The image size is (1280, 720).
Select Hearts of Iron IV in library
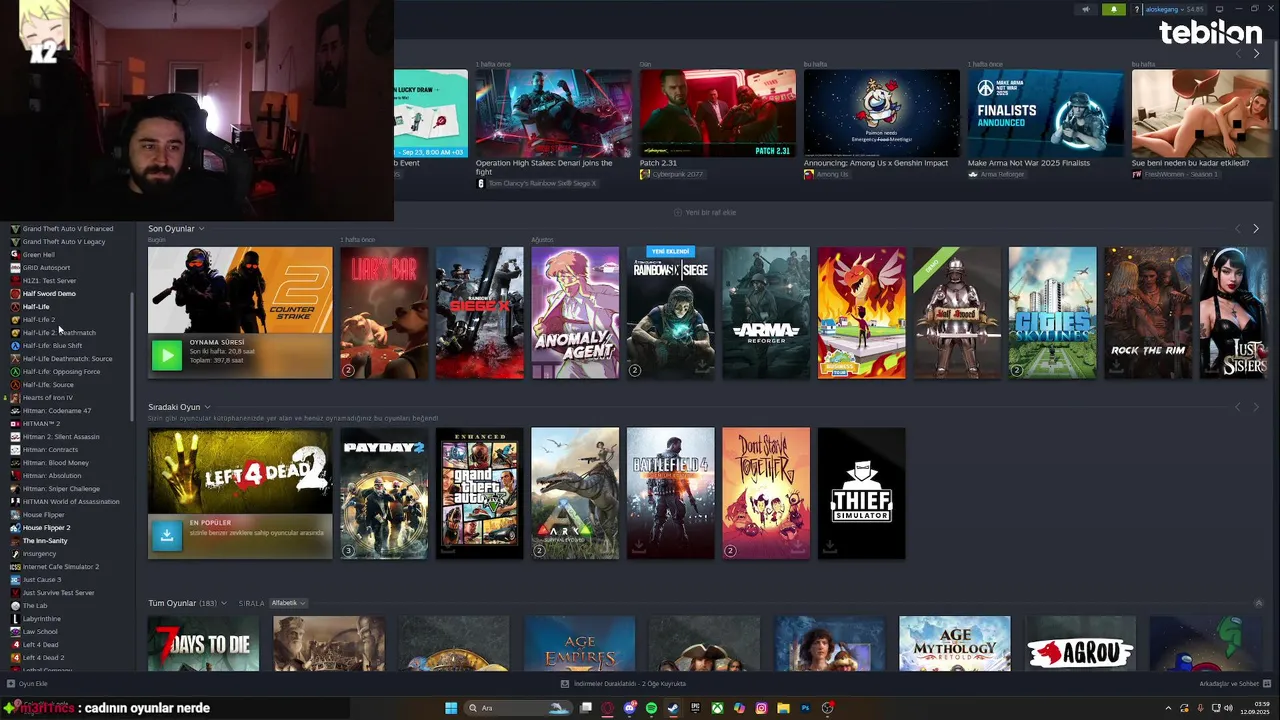pos(47,398)
